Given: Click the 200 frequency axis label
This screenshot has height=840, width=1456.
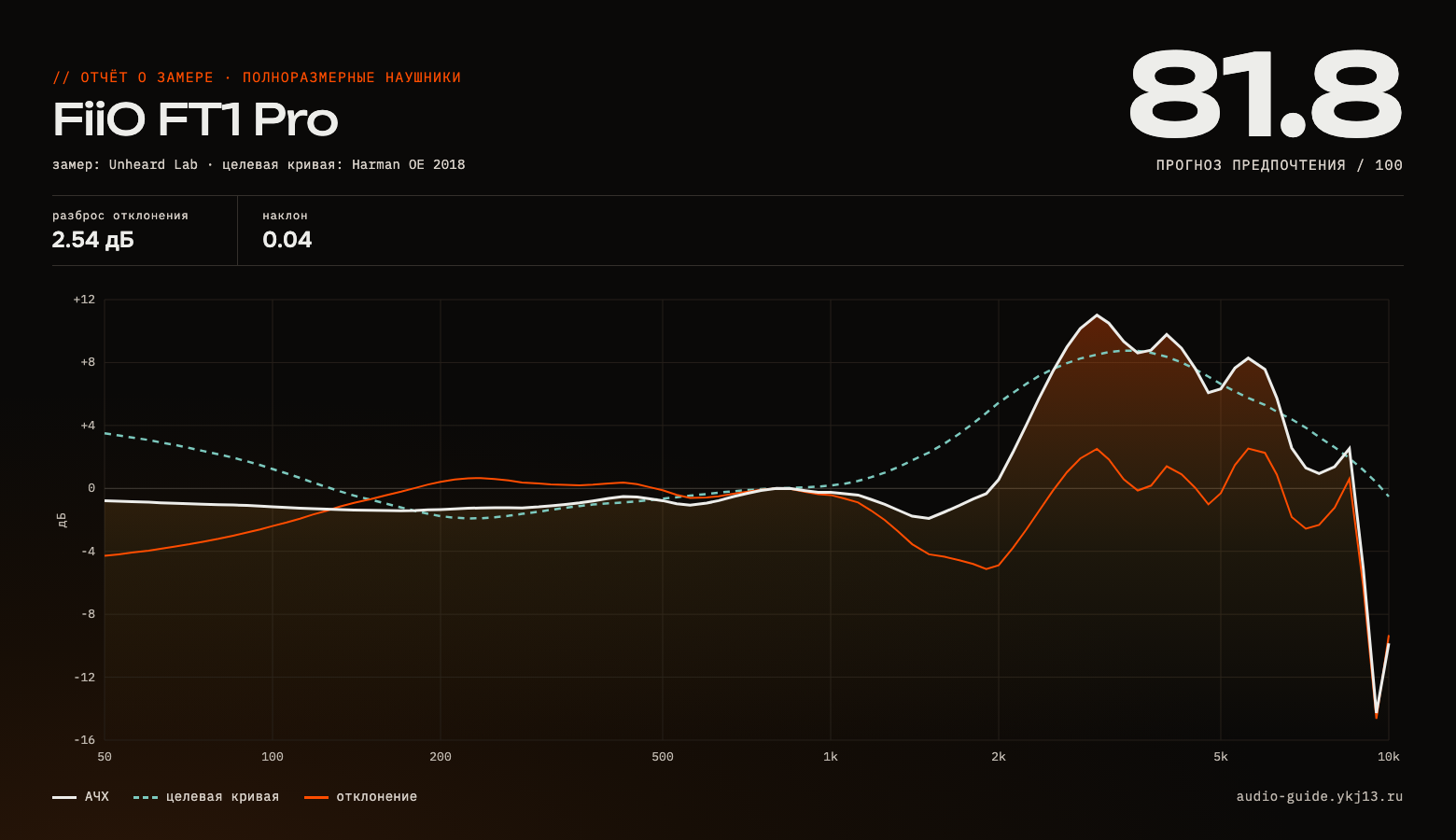Looking at the screenshot, I should [441, 757].
